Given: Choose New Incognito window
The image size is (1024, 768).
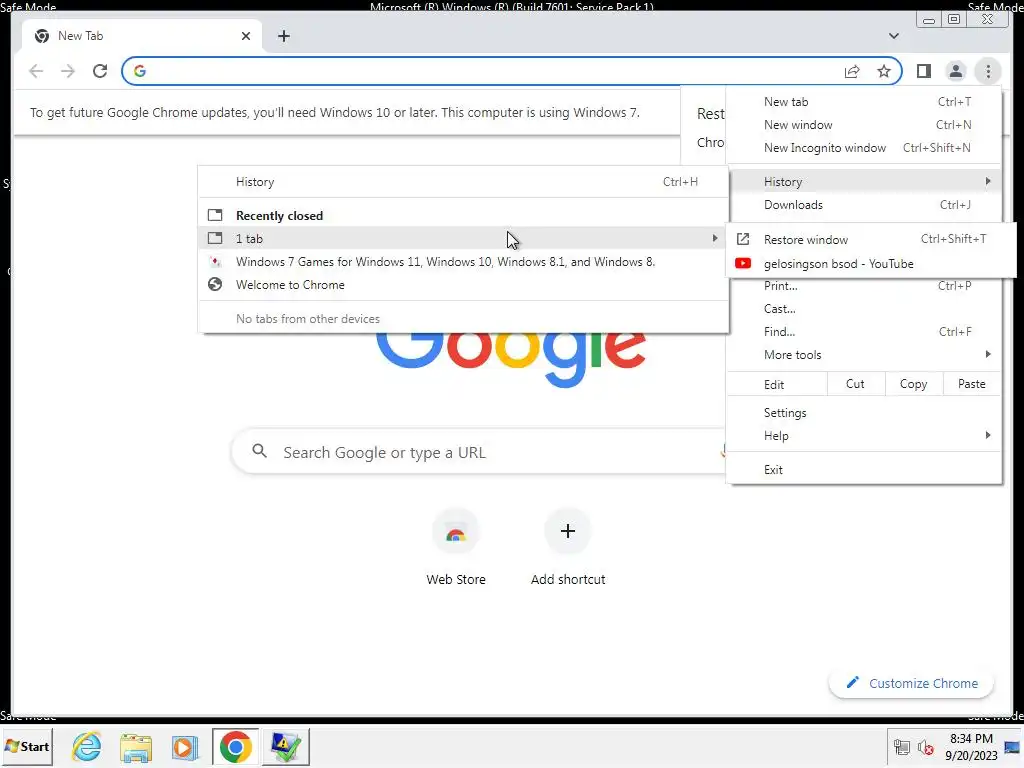Looking at the screenshot, I should pos(863,148).
